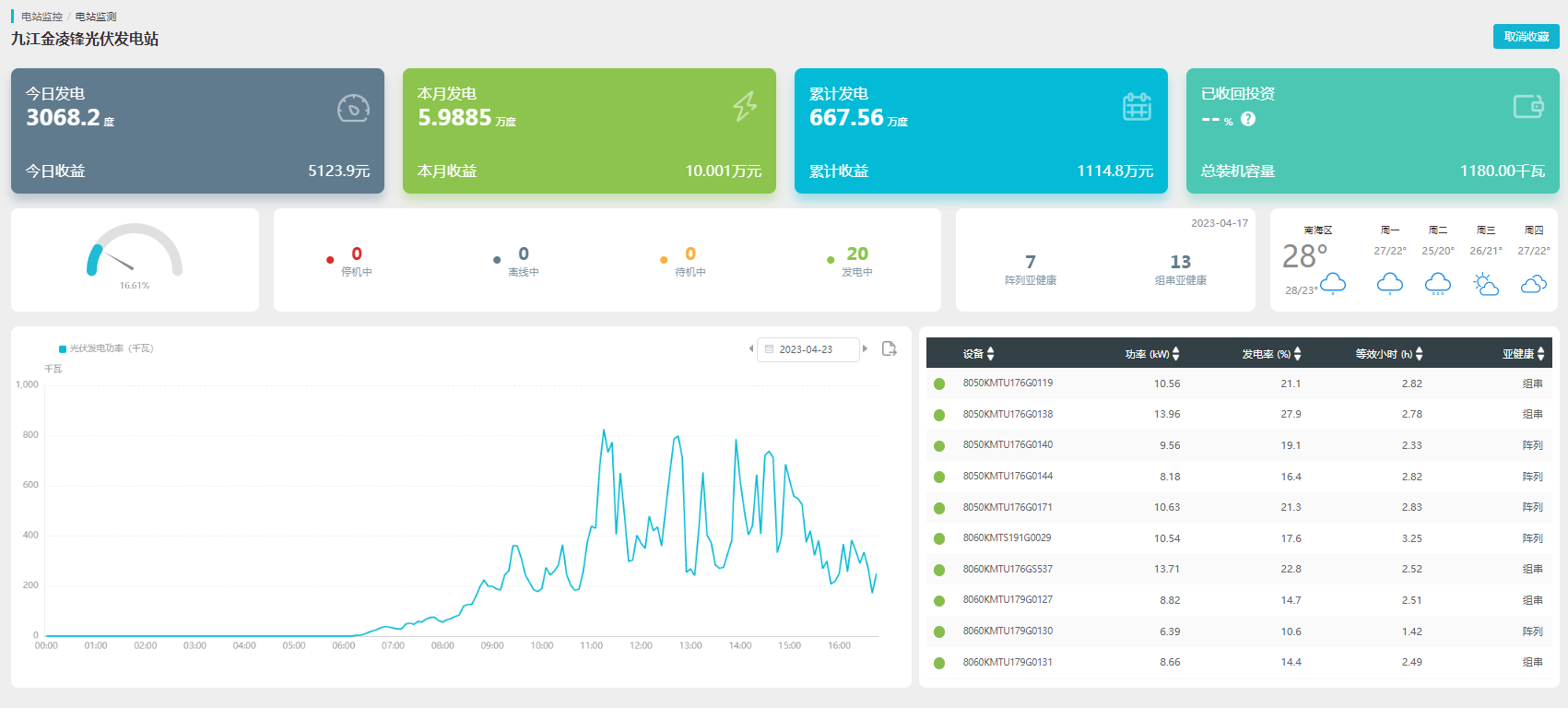This screenshot has height=708, width=1568.
Task: Open device 8050KMTU176G0119 row
Action: click(1008, 383)
